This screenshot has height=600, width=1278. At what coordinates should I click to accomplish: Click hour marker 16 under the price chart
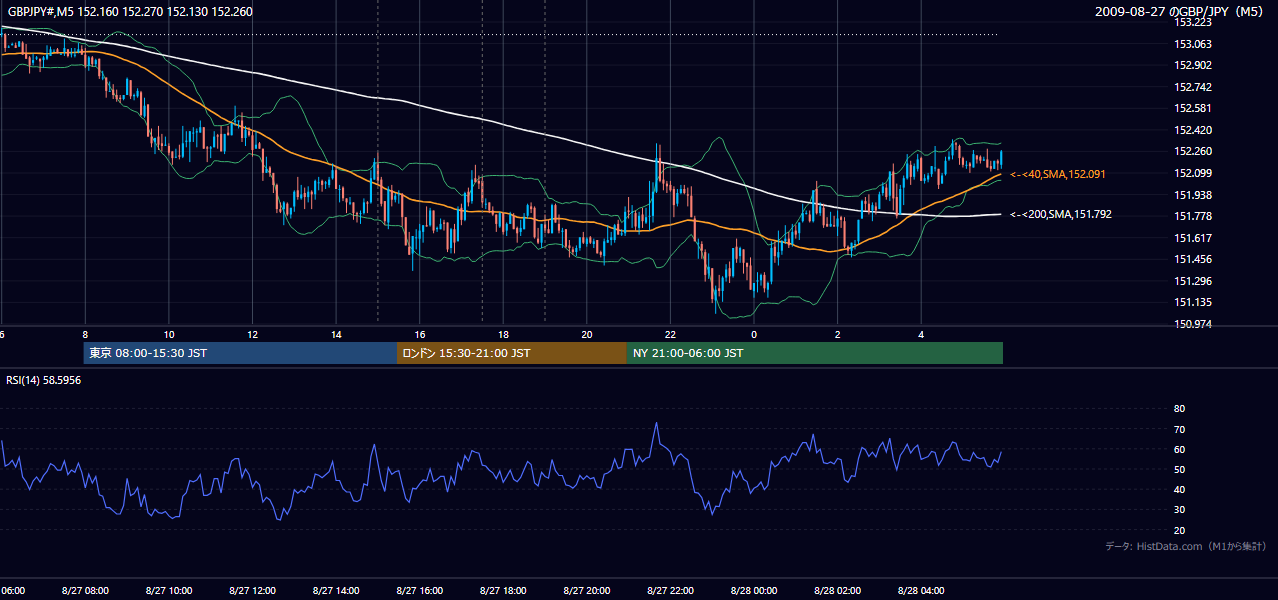(420, 335)
